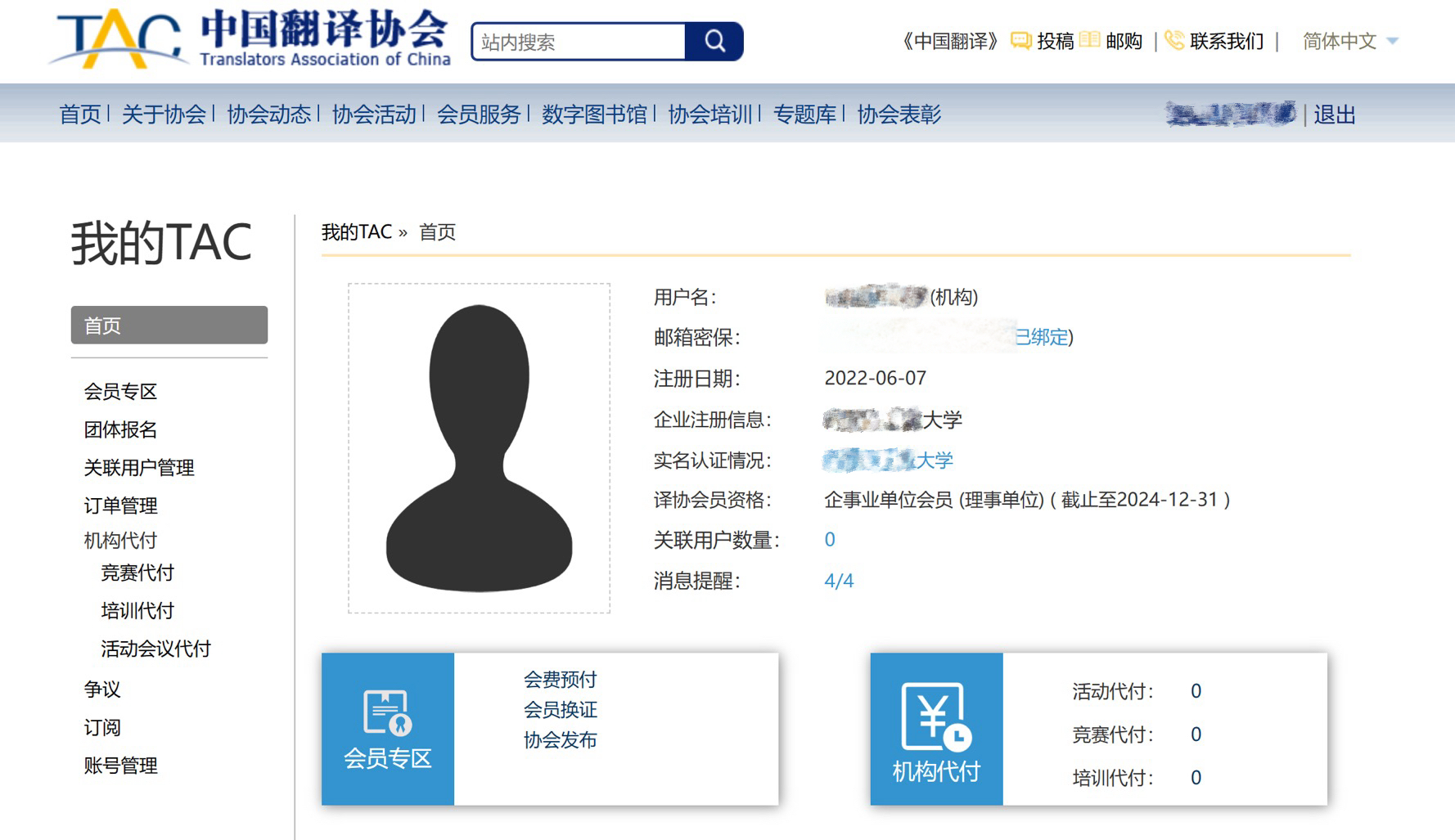This screenshot has width=1455, height=840.
Task: Click the user avatar placeholder image
Action: click(x=479, y=447)
